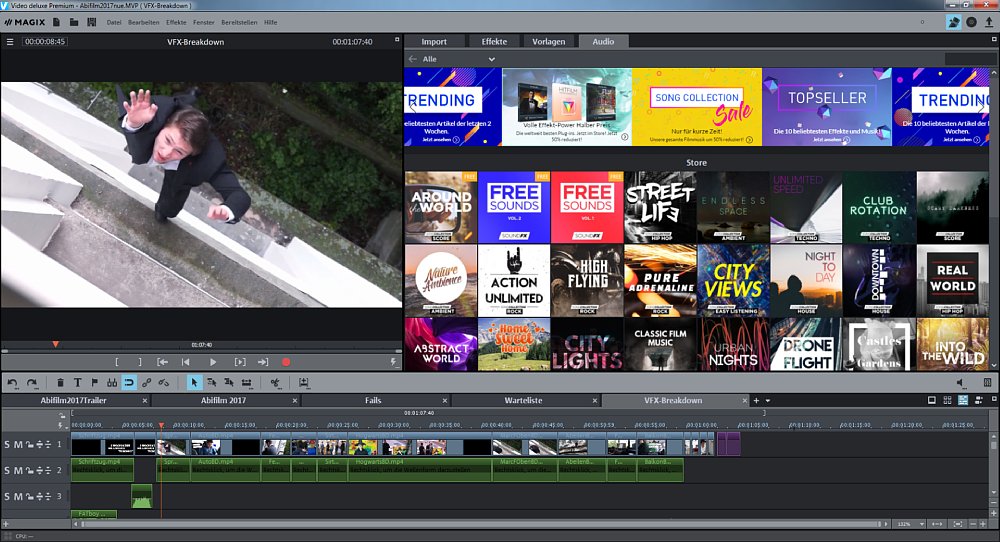Select the Title (T) tool
The height and width of the screenshot is (542, 1000).
tap(77, 382)
